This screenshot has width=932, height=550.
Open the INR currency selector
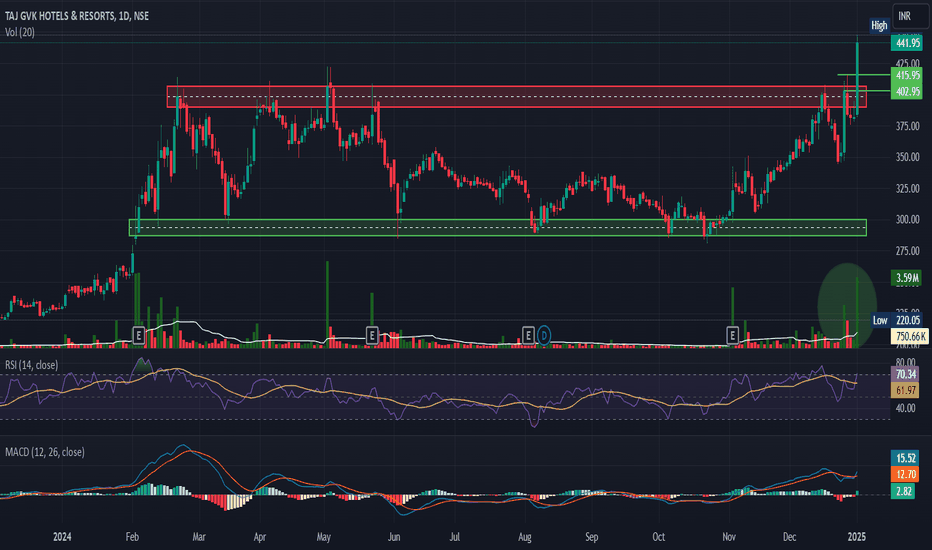909,16
